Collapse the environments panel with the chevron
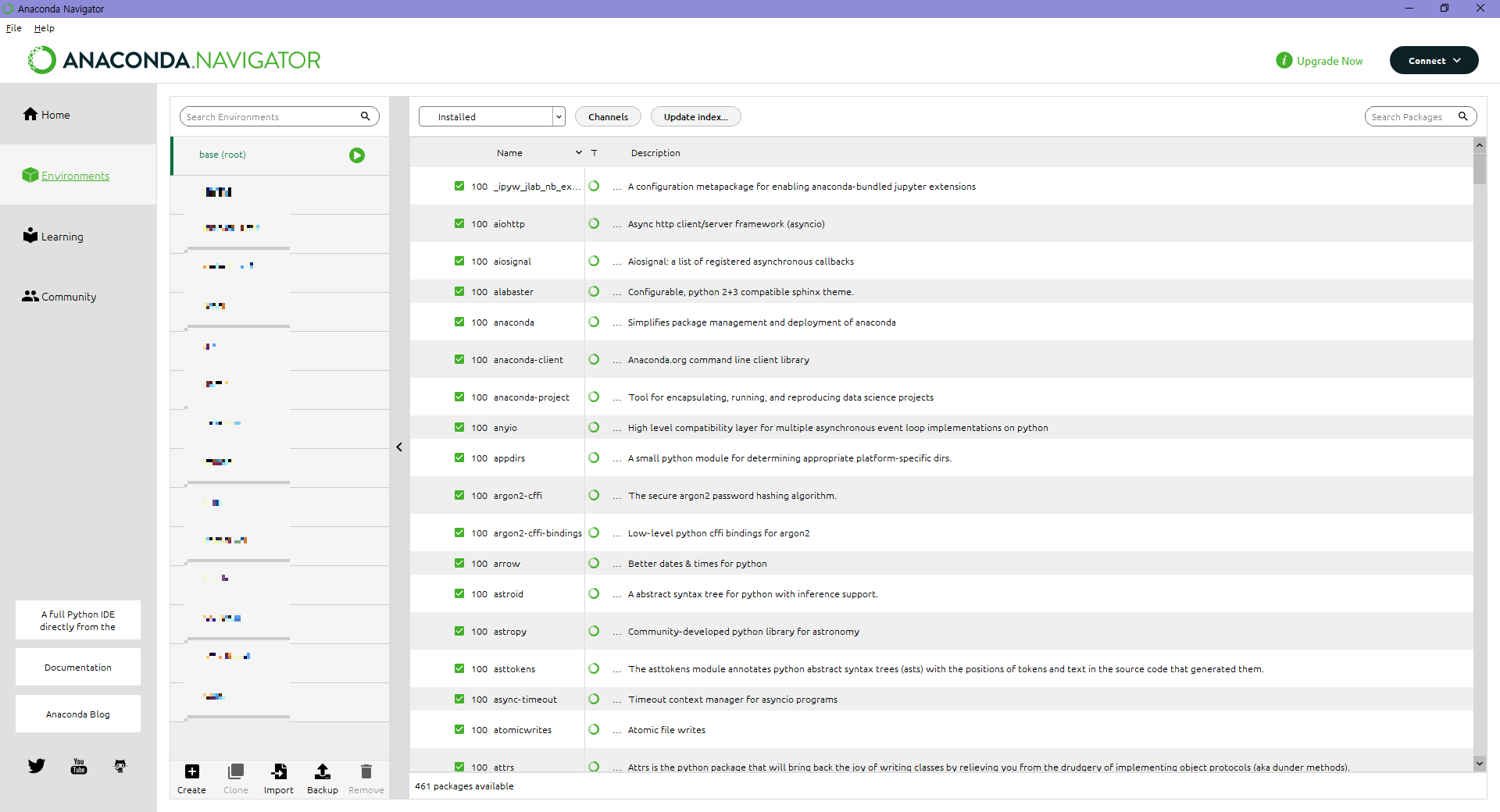 [x=399, y=447]
